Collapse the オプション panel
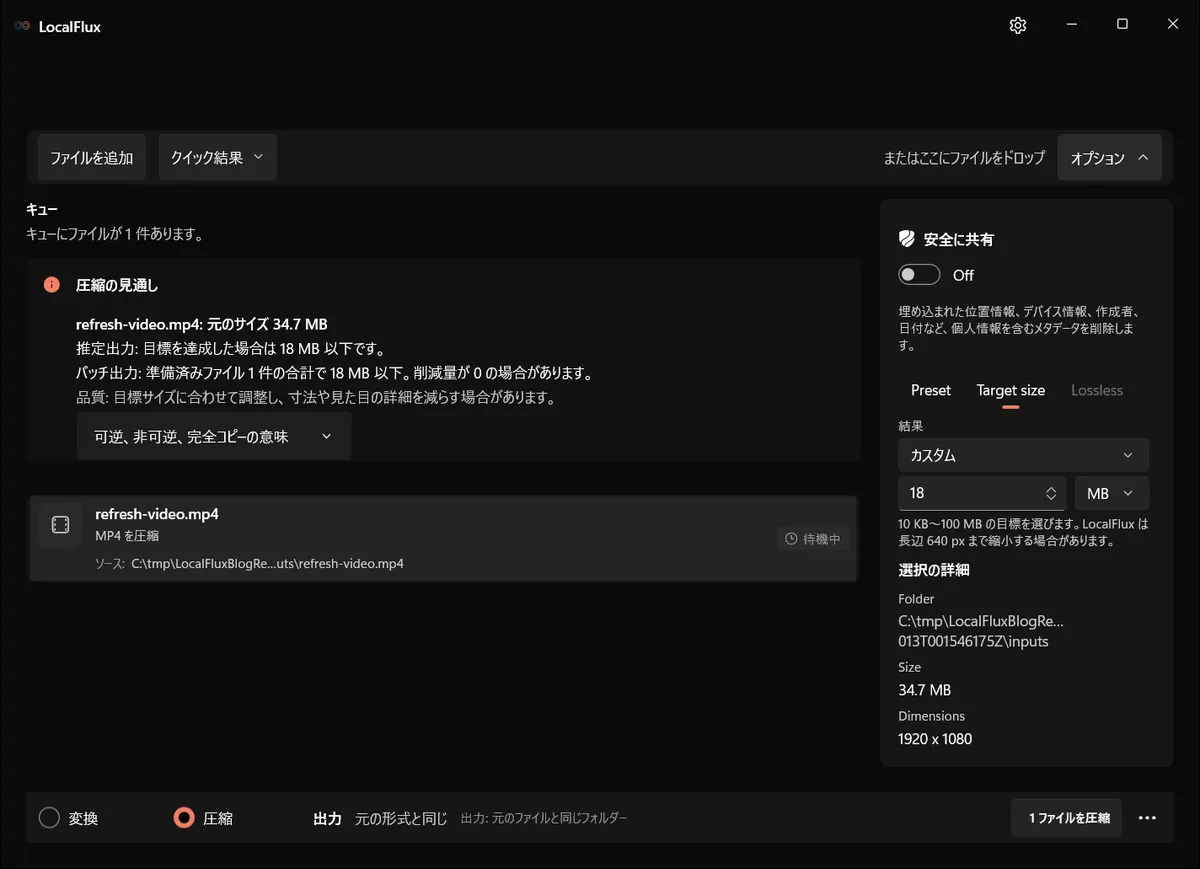 pos(1109,158)
